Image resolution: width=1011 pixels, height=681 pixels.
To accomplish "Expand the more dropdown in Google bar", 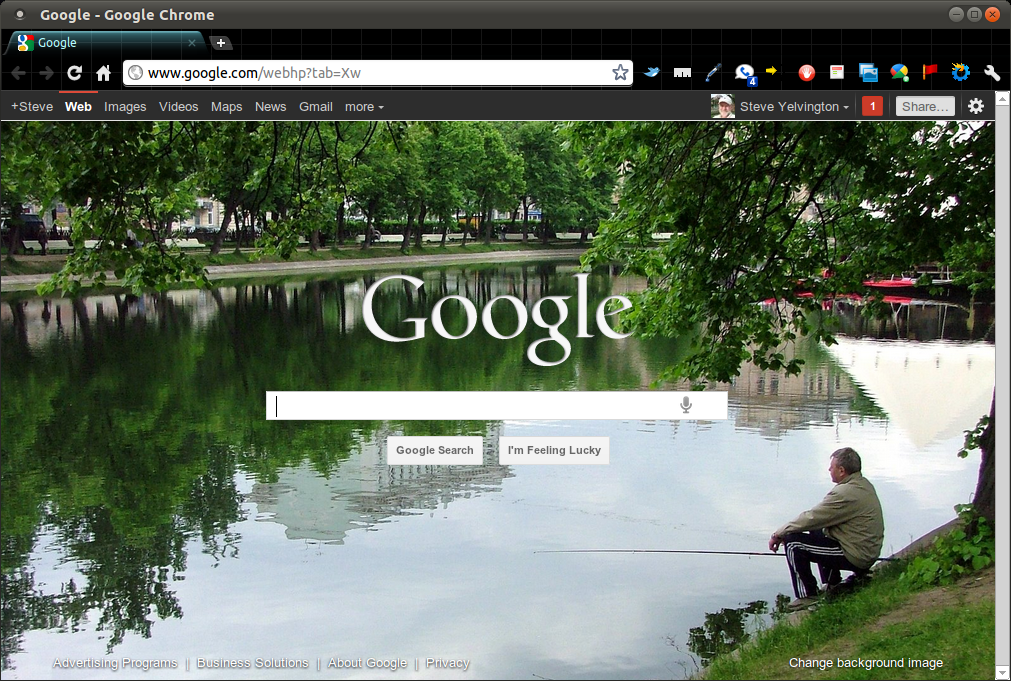I will point(364,106).
